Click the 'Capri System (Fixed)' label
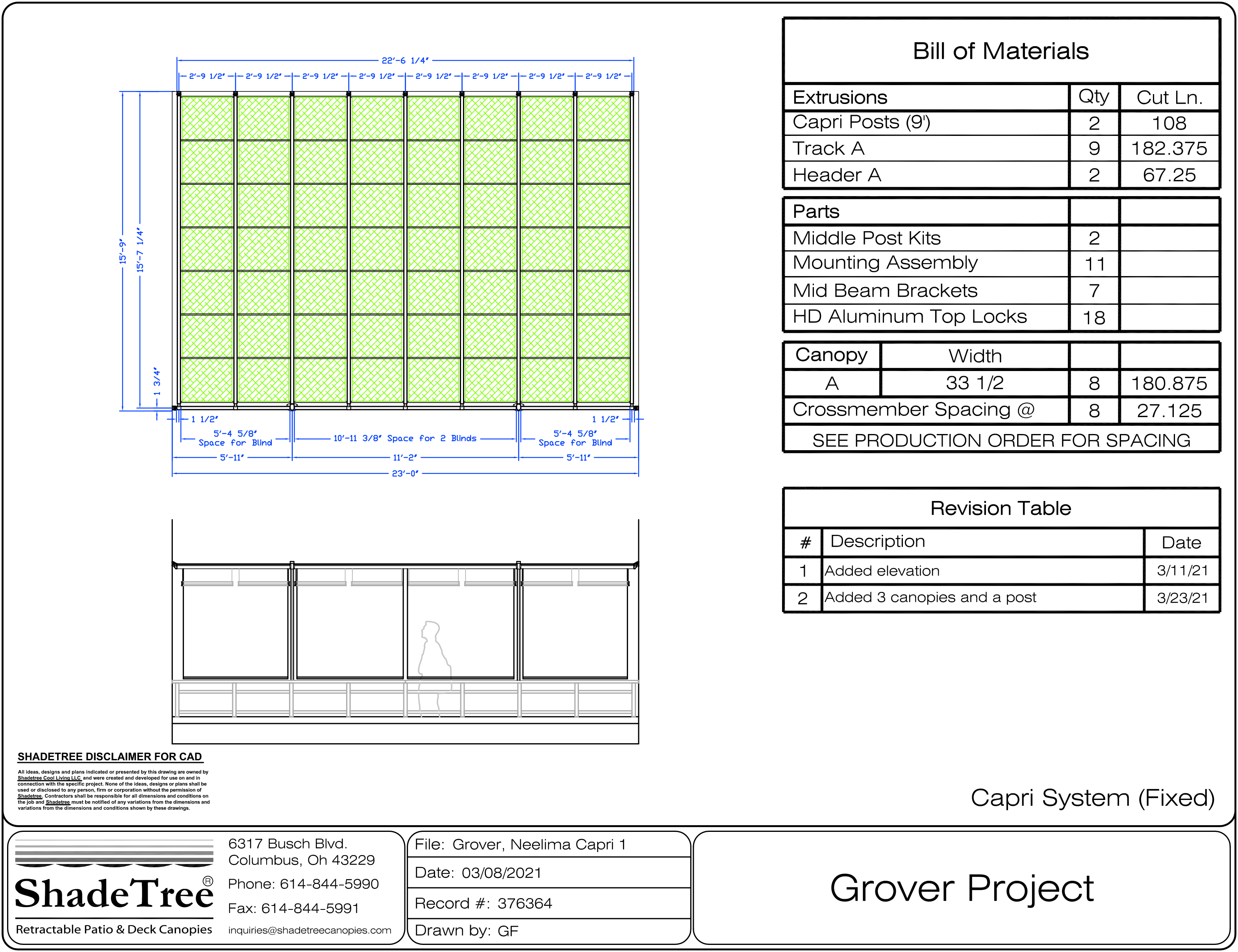 click(1092, 798)
